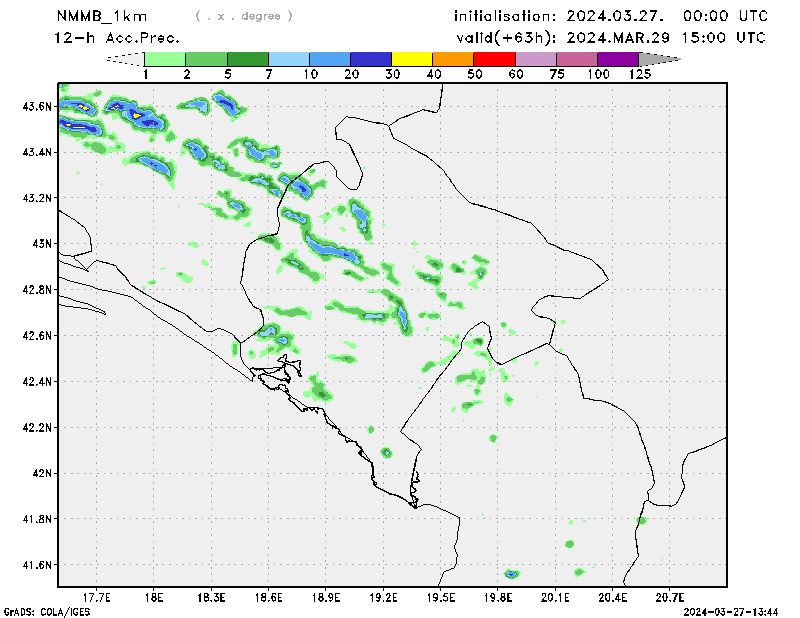Click the dashed arrow below 1 on legend
The height and width of the screenshot is (618, 800).
coord(125,59)
